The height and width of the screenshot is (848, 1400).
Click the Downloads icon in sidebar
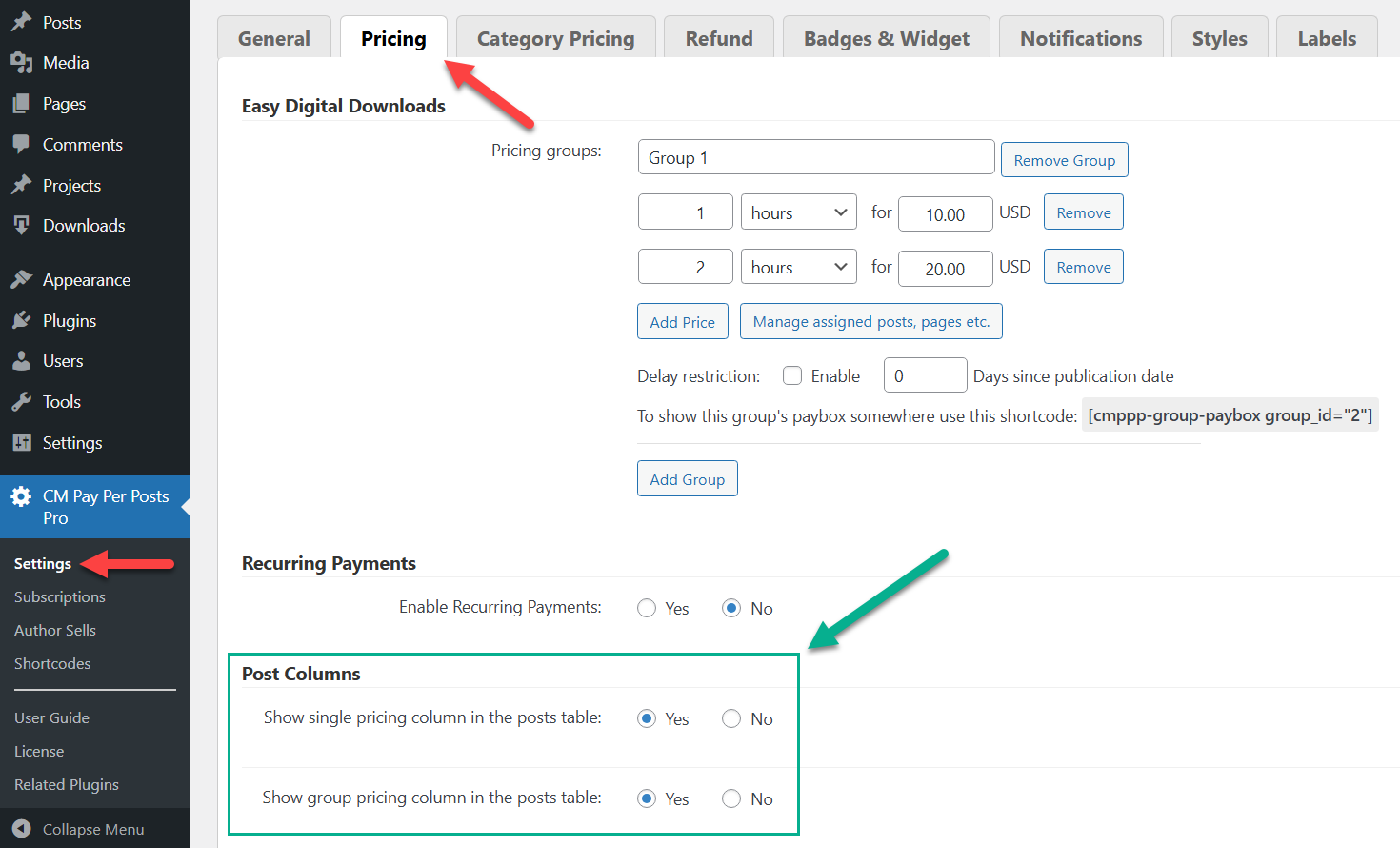click(22, 226)
